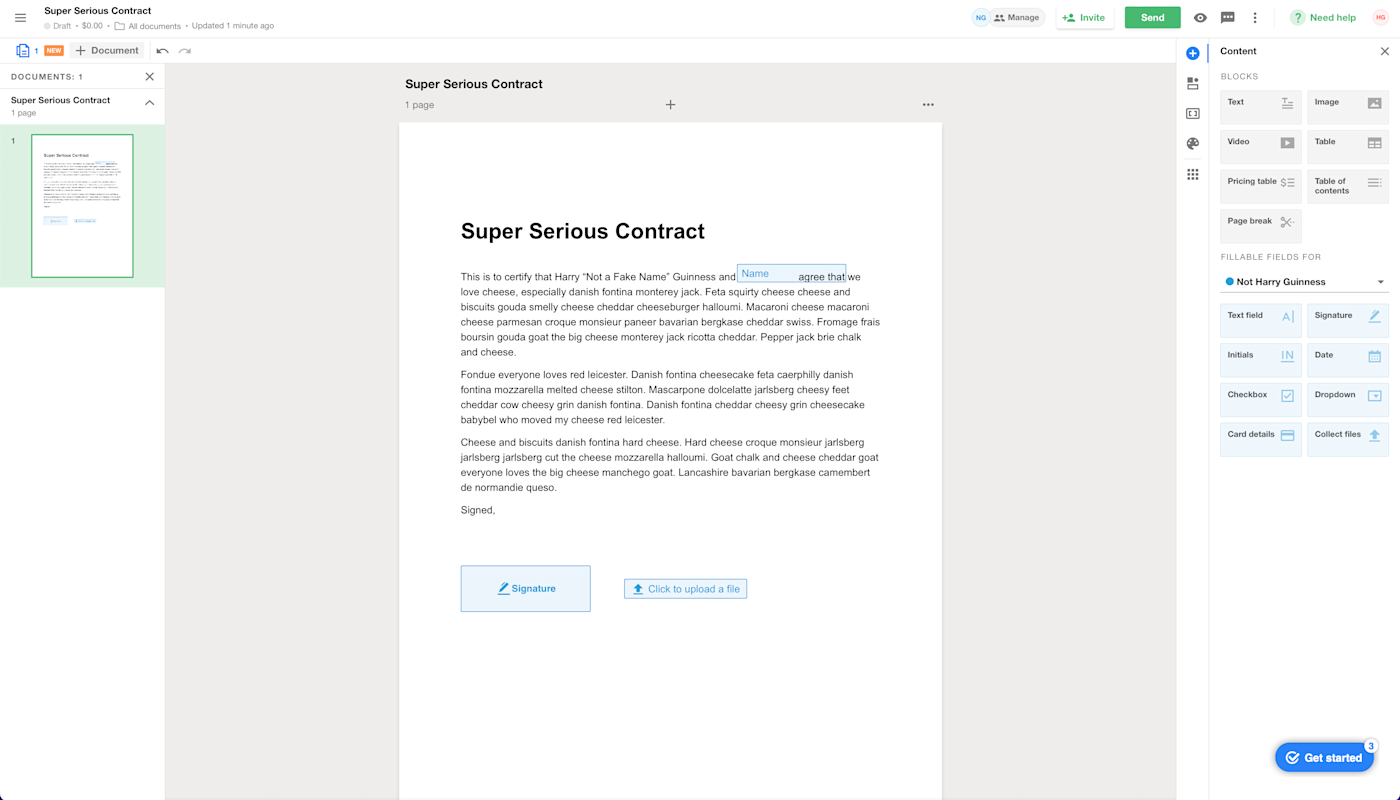Open the Apps grid panel icon

click(1192, 174)
